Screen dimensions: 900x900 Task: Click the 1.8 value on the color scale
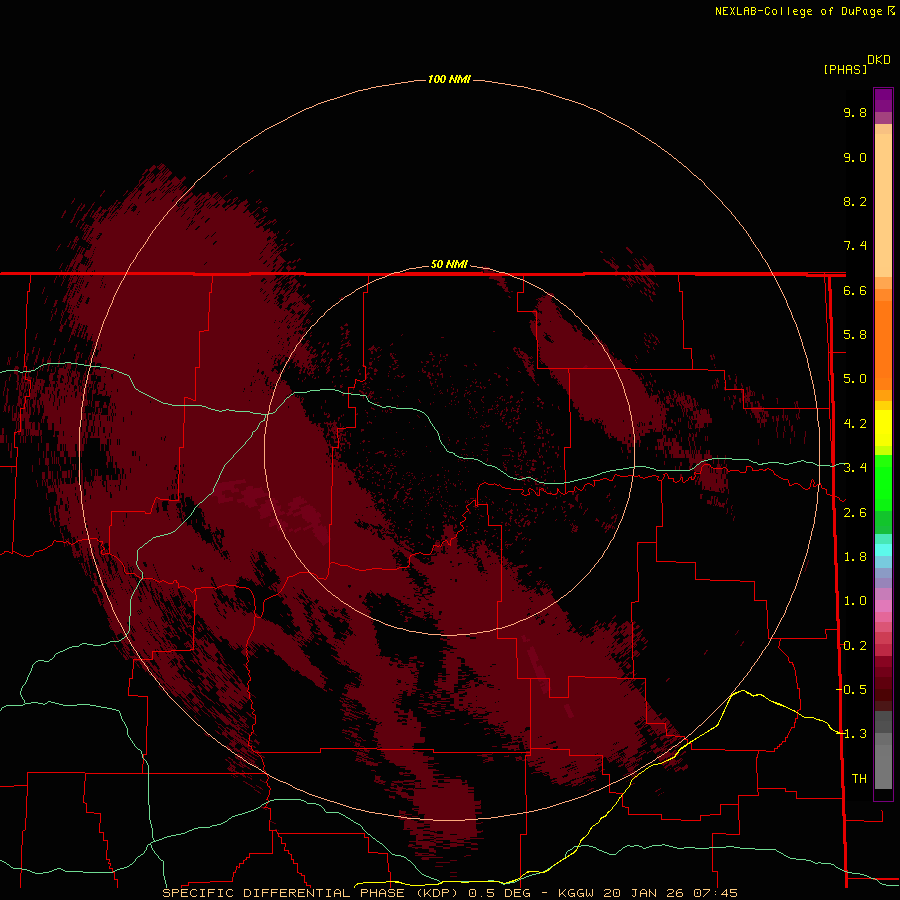855,557
